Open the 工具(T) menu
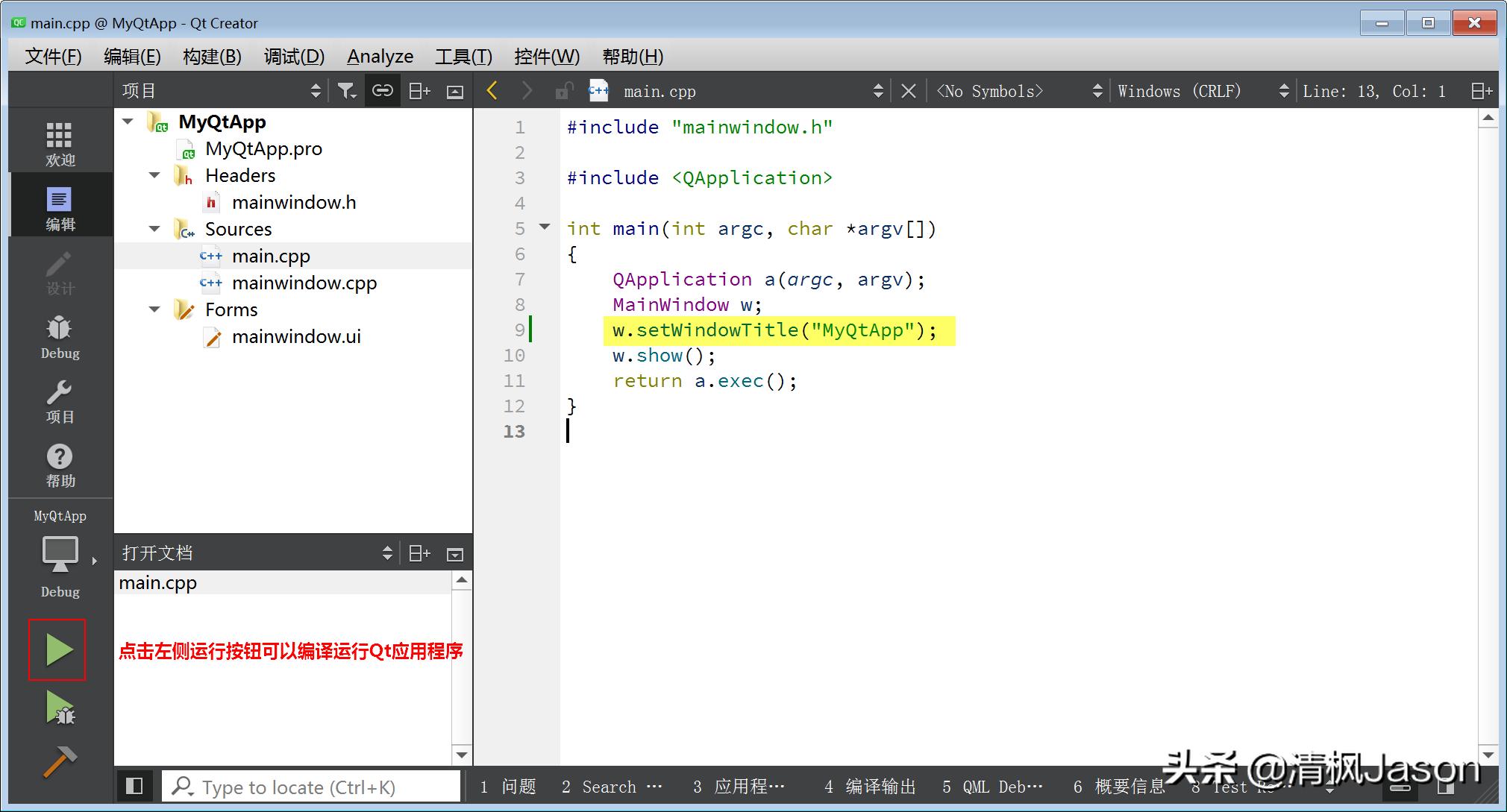Viewport: 1507px width, 812px height. click(x=463, y=57)
